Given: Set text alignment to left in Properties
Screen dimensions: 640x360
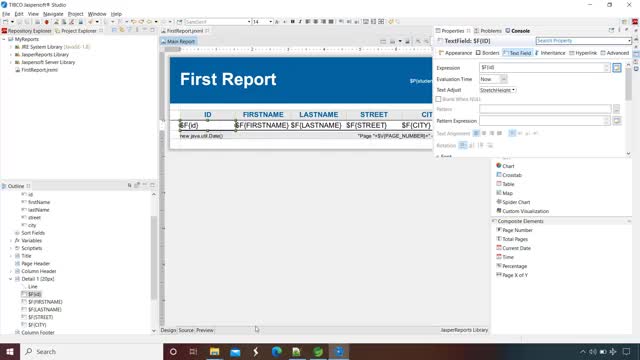Looking at the screenshot, I should point(476,133).
